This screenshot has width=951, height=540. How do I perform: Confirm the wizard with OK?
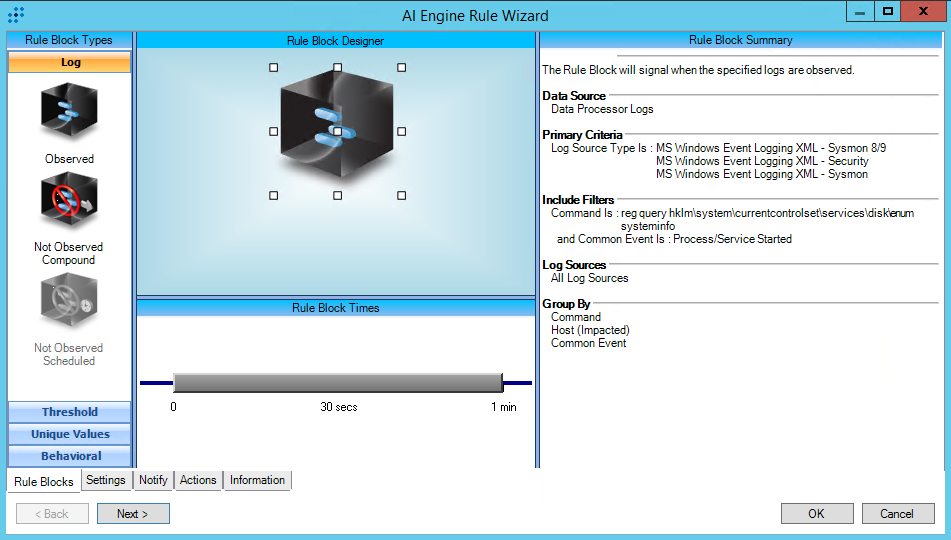(816, 513)
